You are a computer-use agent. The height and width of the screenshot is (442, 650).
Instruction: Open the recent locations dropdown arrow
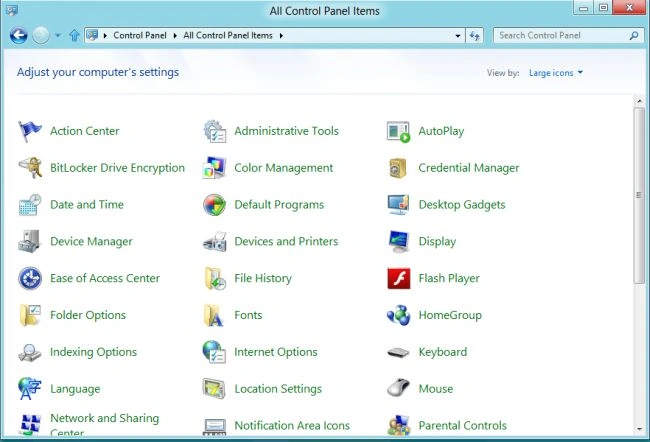pyautogui.click(x=58, y=36)
